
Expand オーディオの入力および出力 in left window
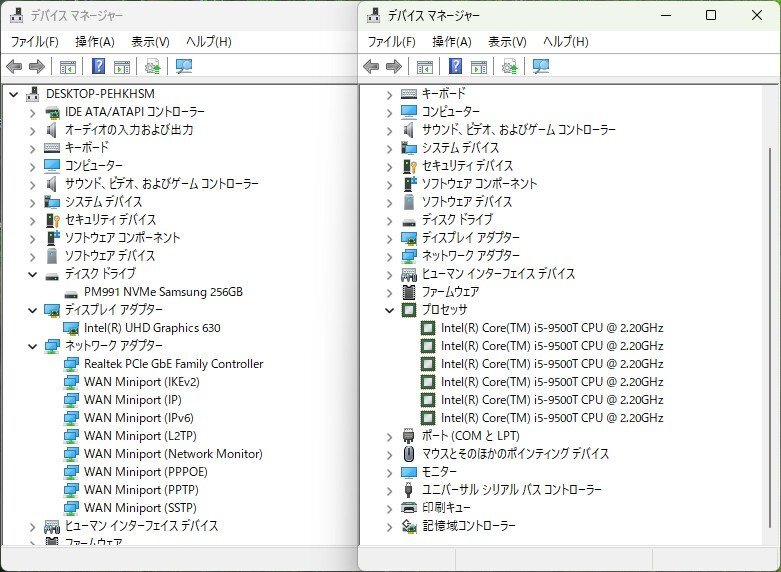pyautogui.click(x=32, y=131)
